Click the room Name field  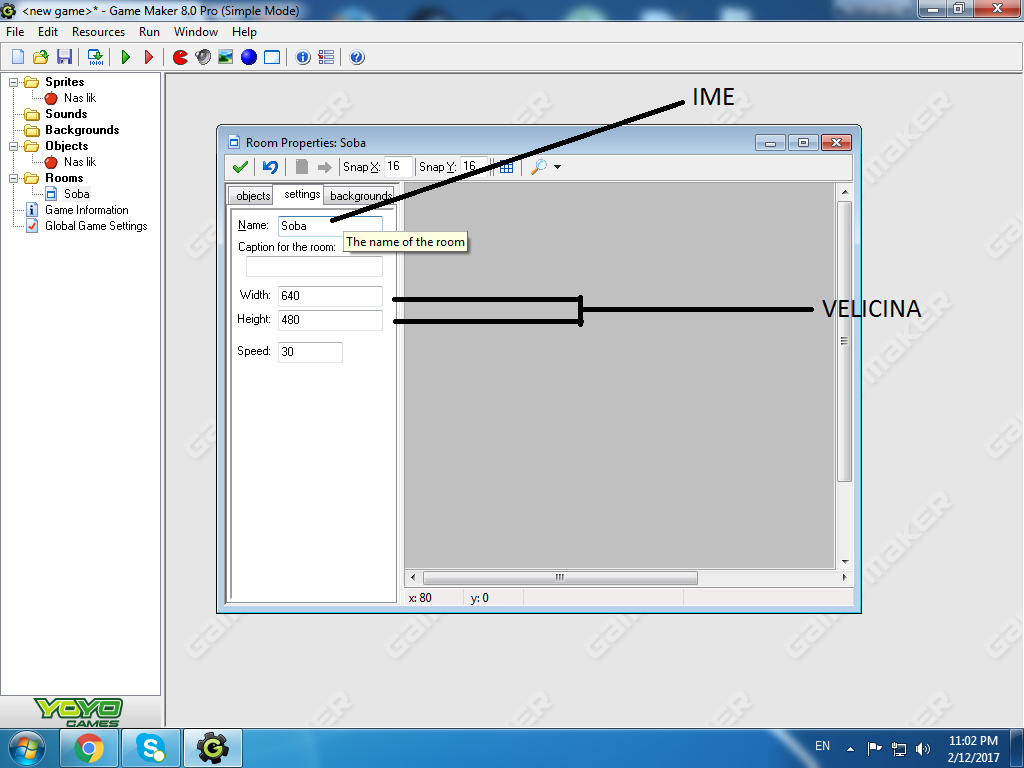[330, 226]
